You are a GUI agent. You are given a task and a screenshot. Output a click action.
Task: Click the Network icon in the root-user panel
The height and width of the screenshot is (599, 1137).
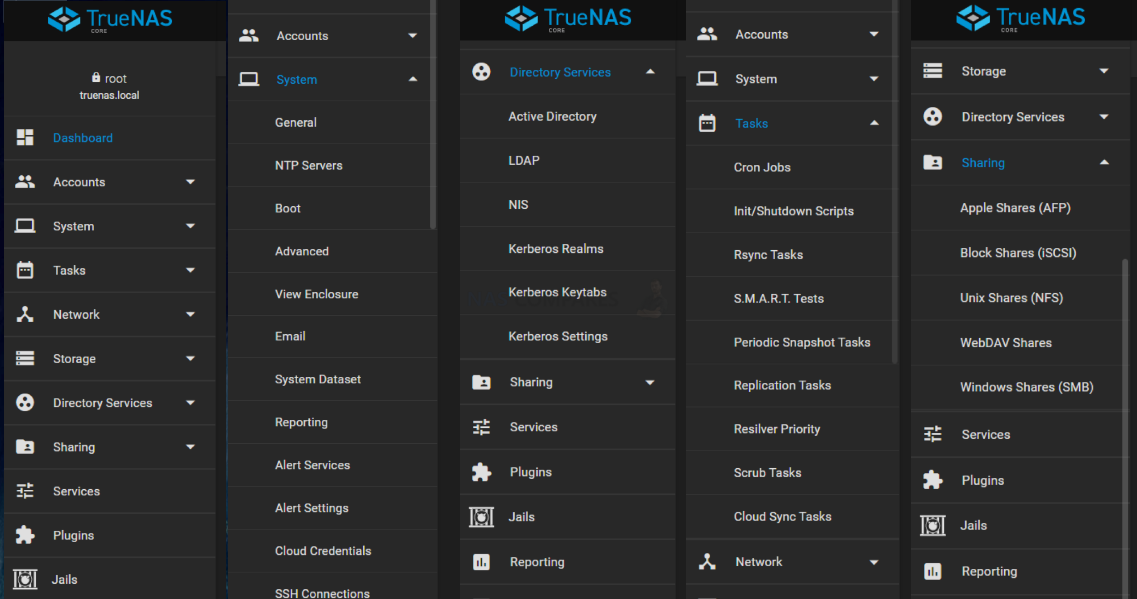coord(25,315)
